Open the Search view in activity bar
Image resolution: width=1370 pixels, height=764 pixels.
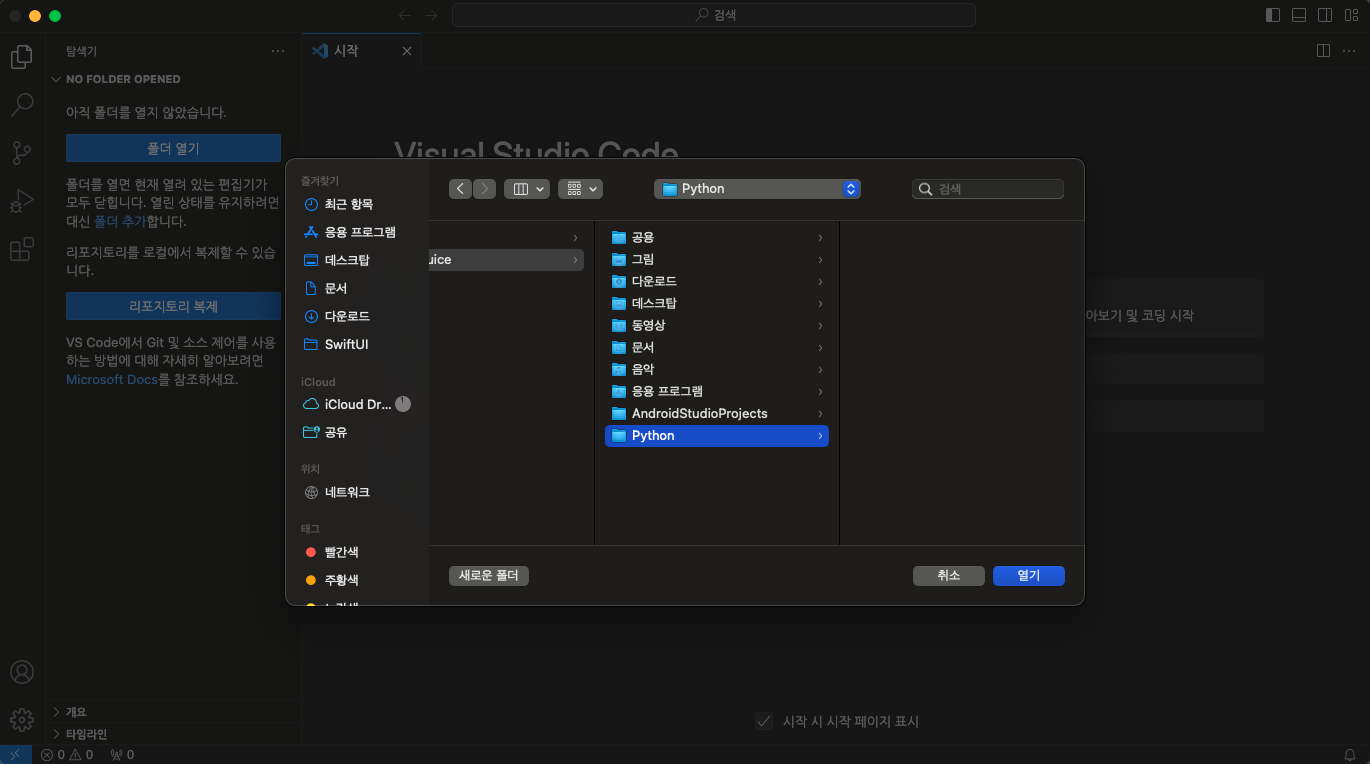22,104
